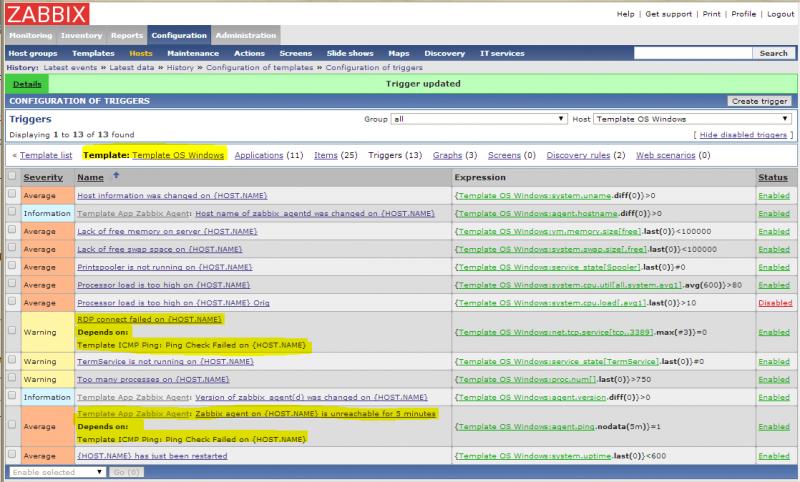Go to Templates submenu
800x482 pixels.
click(x=93, y=53)
